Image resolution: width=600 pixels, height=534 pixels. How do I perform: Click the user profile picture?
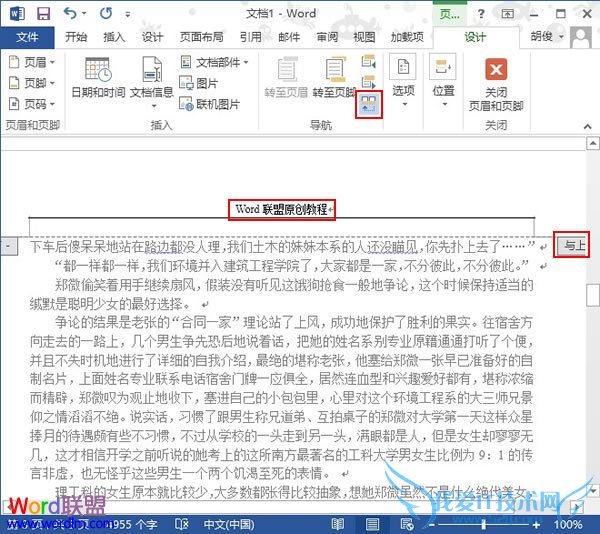pyautogui.click(x=581, y=37)
